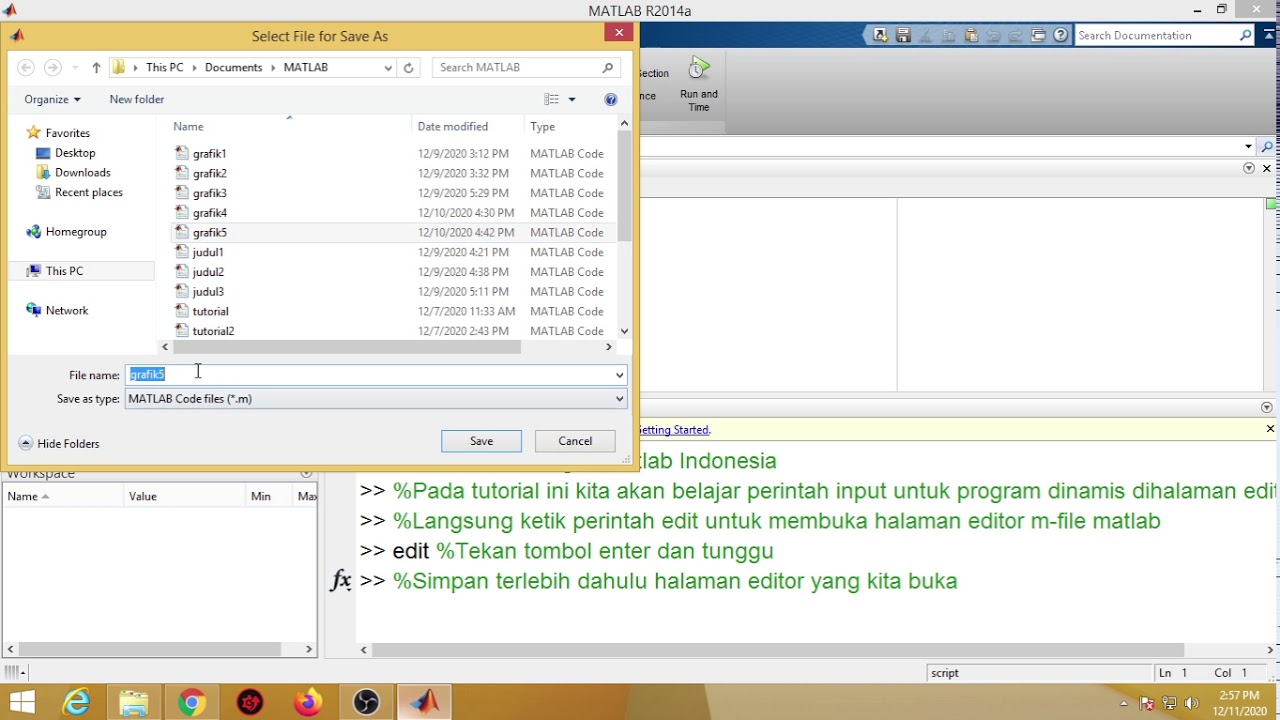Click the Back arrow in the save dialog

click(26, 67)
